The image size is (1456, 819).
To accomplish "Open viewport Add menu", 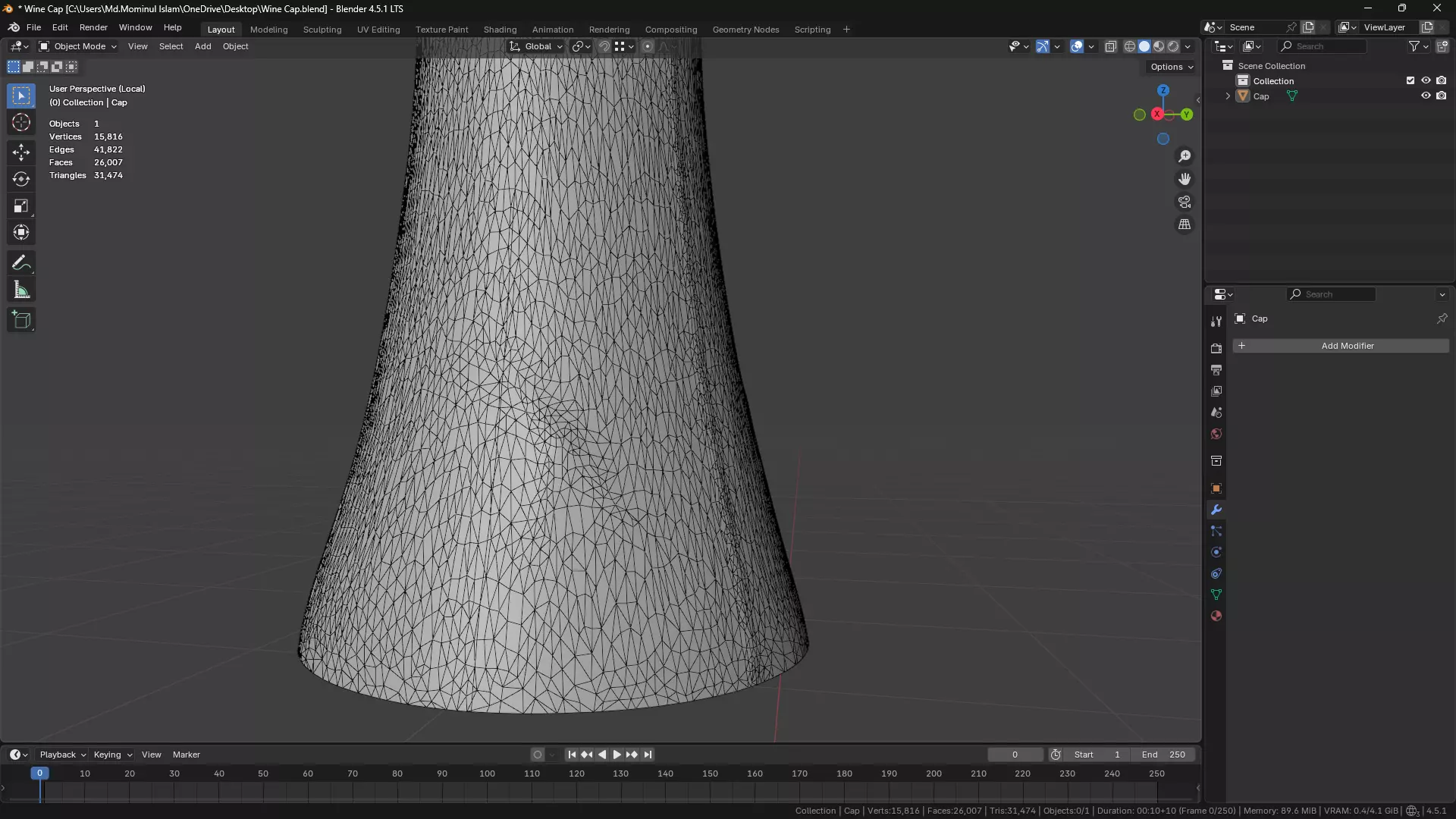I will coord(202,46).
